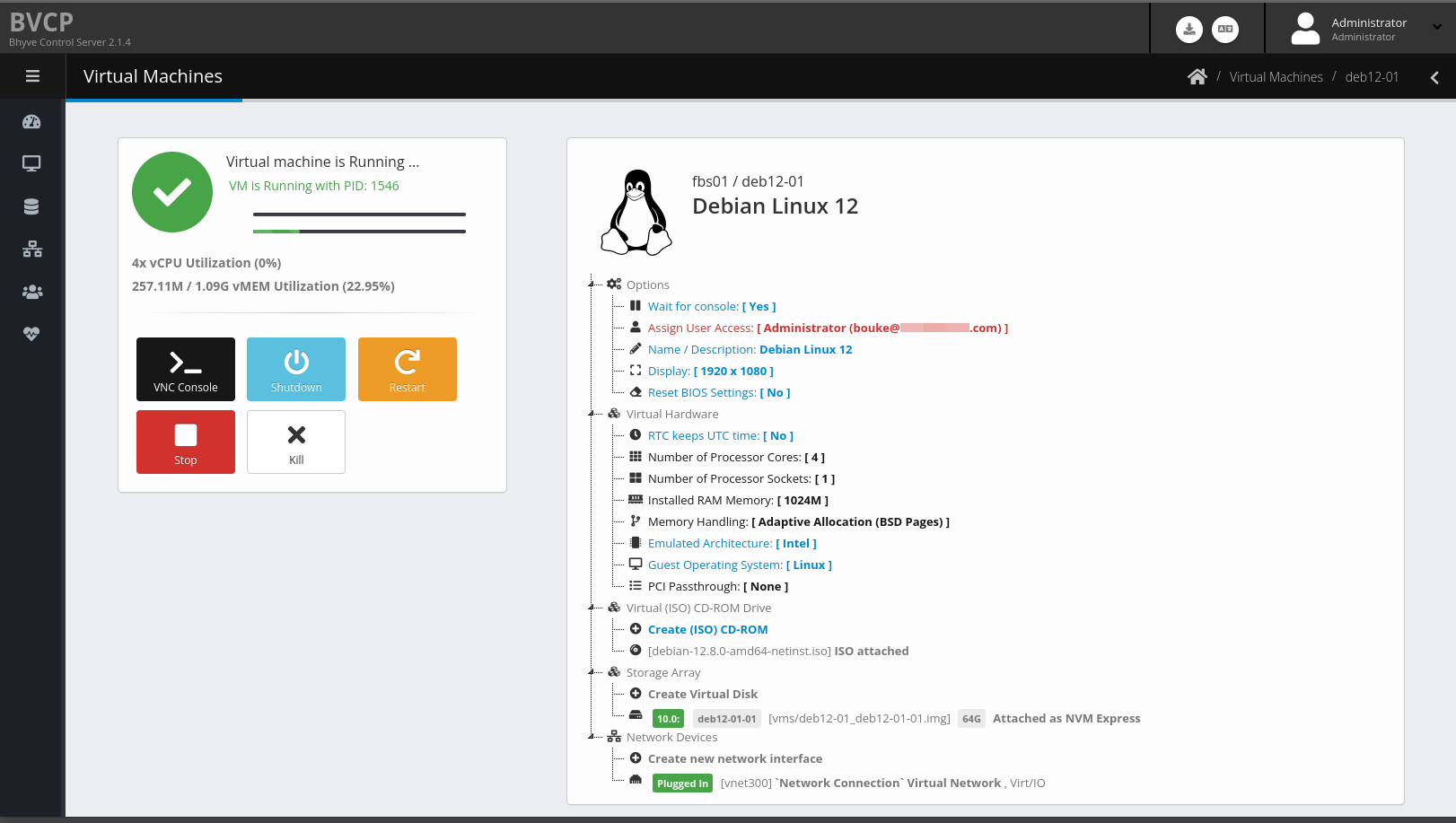1456x823 pixels.
Task: Click Create new network interface
Action: [x=735, y=758]
